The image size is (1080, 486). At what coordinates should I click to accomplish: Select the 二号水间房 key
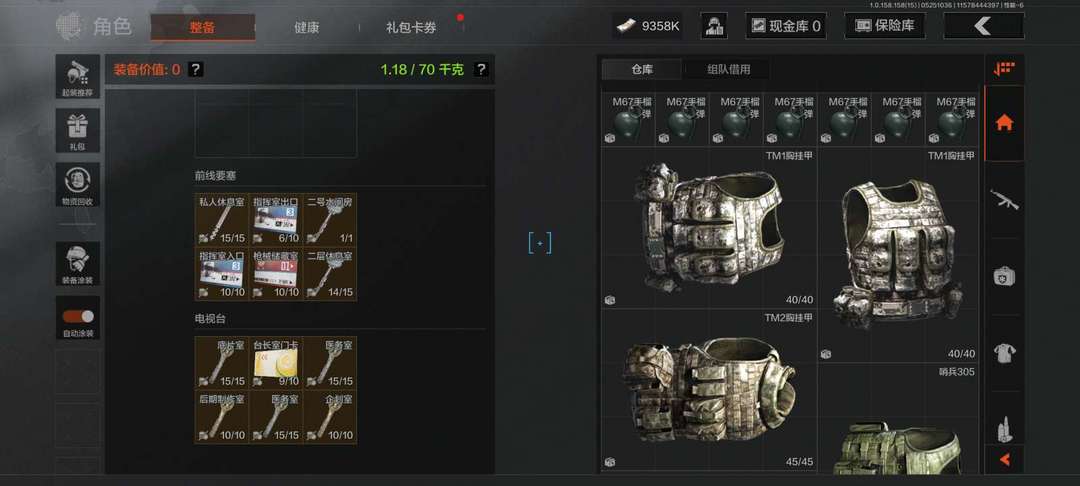tap(330, 220)
